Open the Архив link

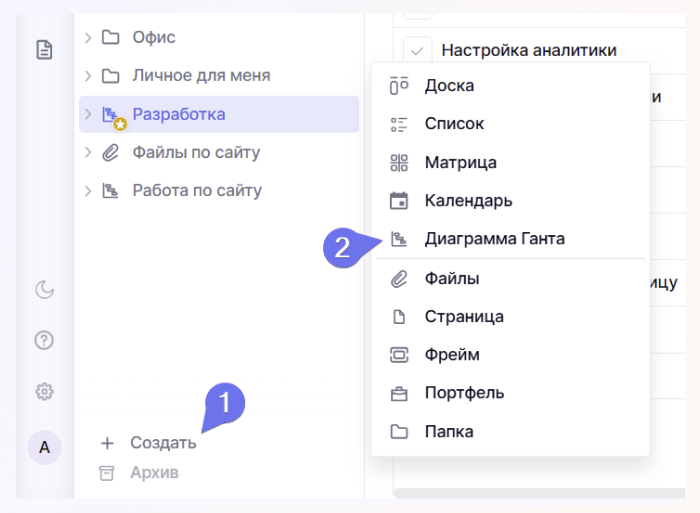click(x=154, y=472)
